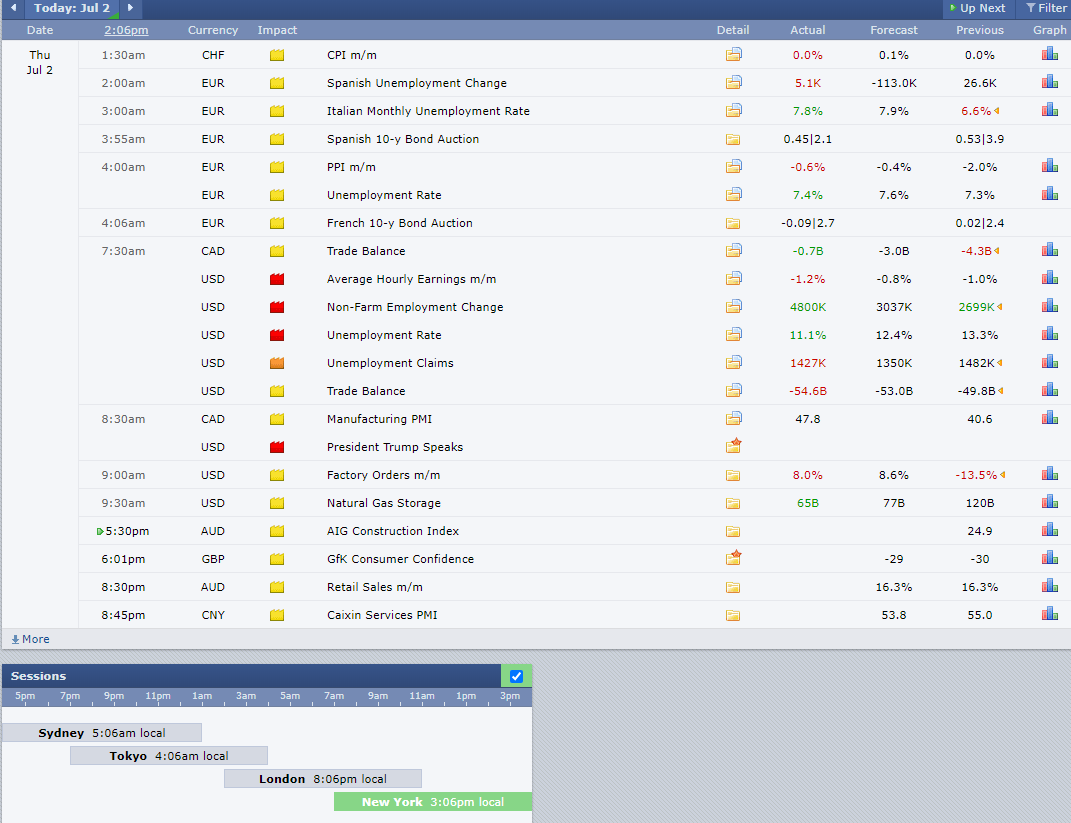Open USD Unemployment Rate event
This screenshot has height=823, width=1071.
[384, 335]
